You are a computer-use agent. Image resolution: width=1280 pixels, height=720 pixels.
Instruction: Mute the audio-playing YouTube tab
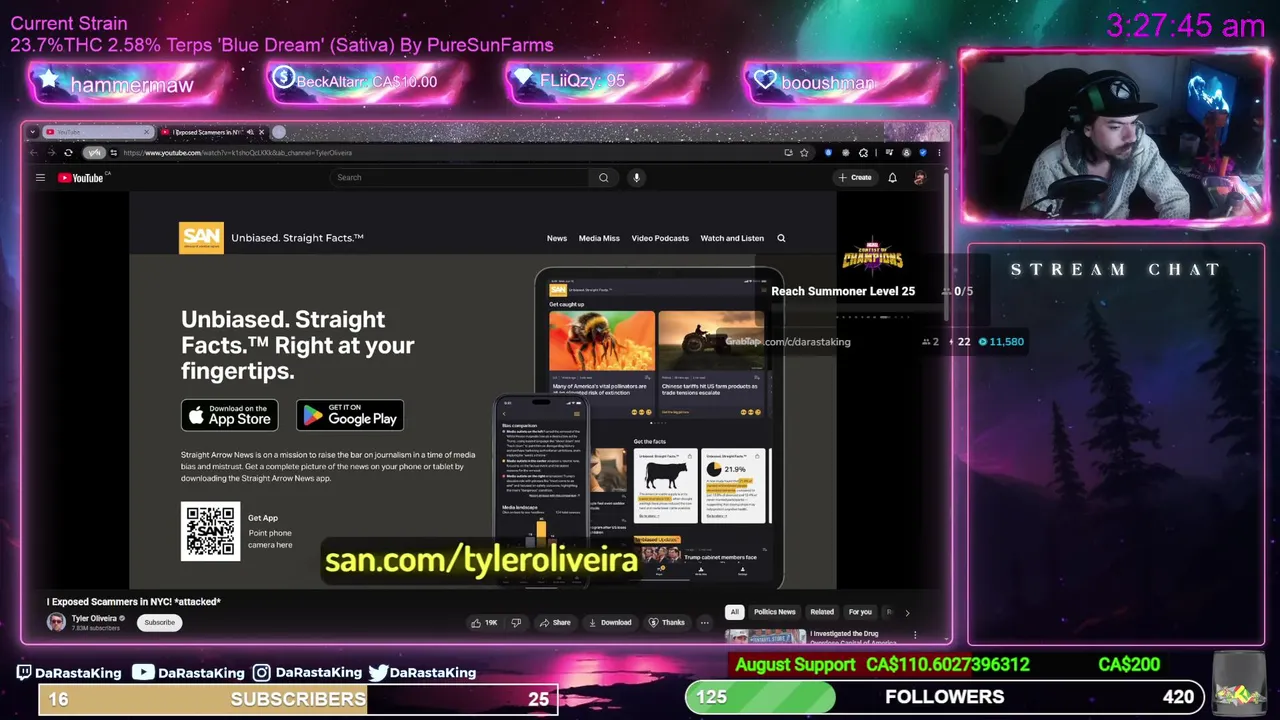point(249,132)
